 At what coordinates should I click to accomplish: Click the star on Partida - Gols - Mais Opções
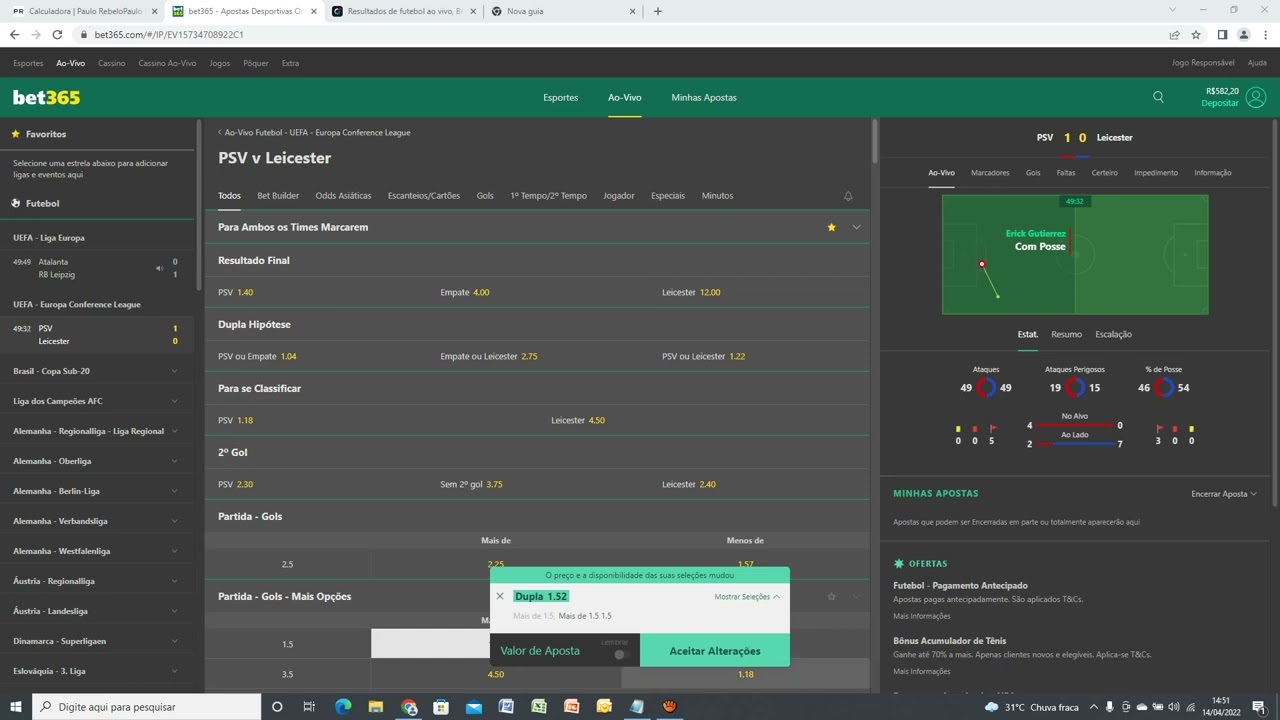click(x=831, y=597)
